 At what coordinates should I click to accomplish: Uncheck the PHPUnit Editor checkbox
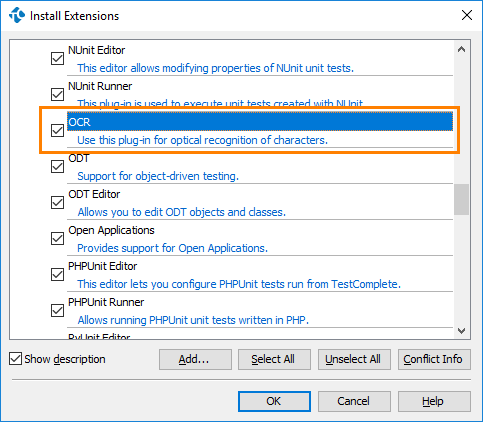[x=57, y=274]
